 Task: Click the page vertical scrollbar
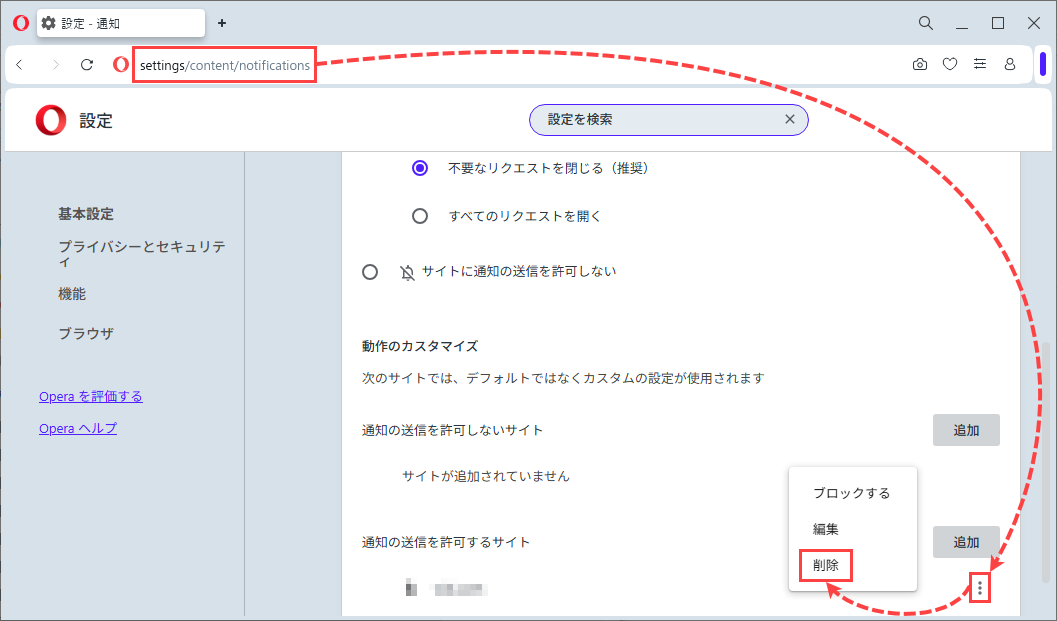[1046, 462]
